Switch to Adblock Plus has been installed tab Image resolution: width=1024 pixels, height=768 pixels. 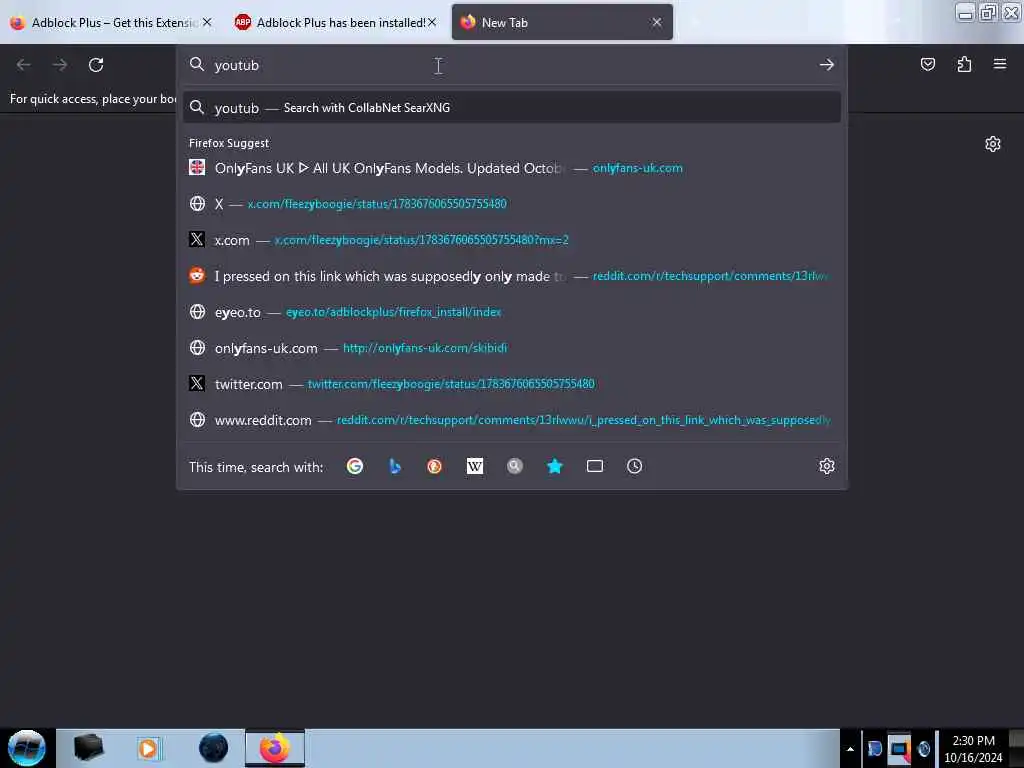(336, 22)
